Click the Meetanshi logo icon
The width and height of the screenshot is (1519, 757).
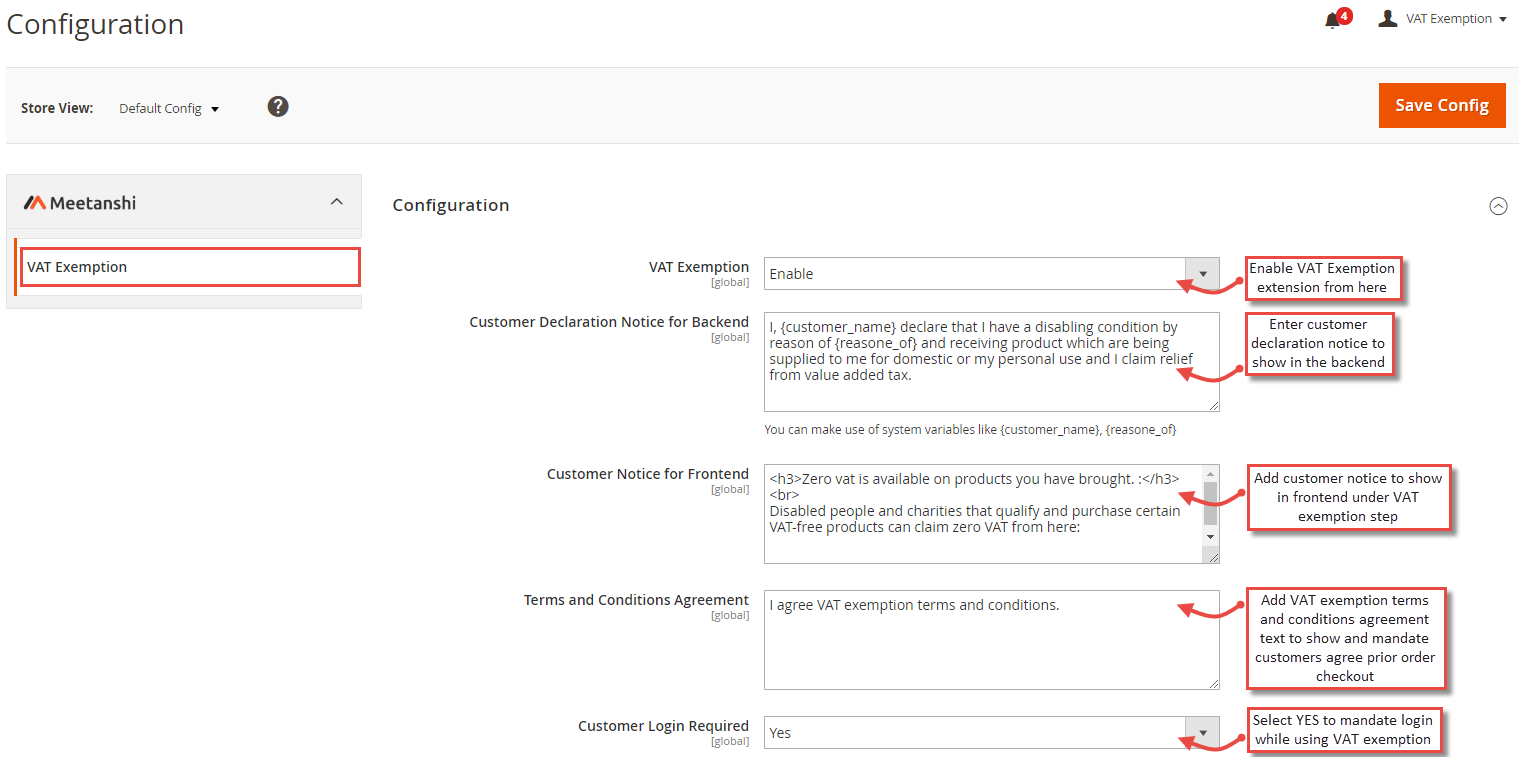[35, 203]
